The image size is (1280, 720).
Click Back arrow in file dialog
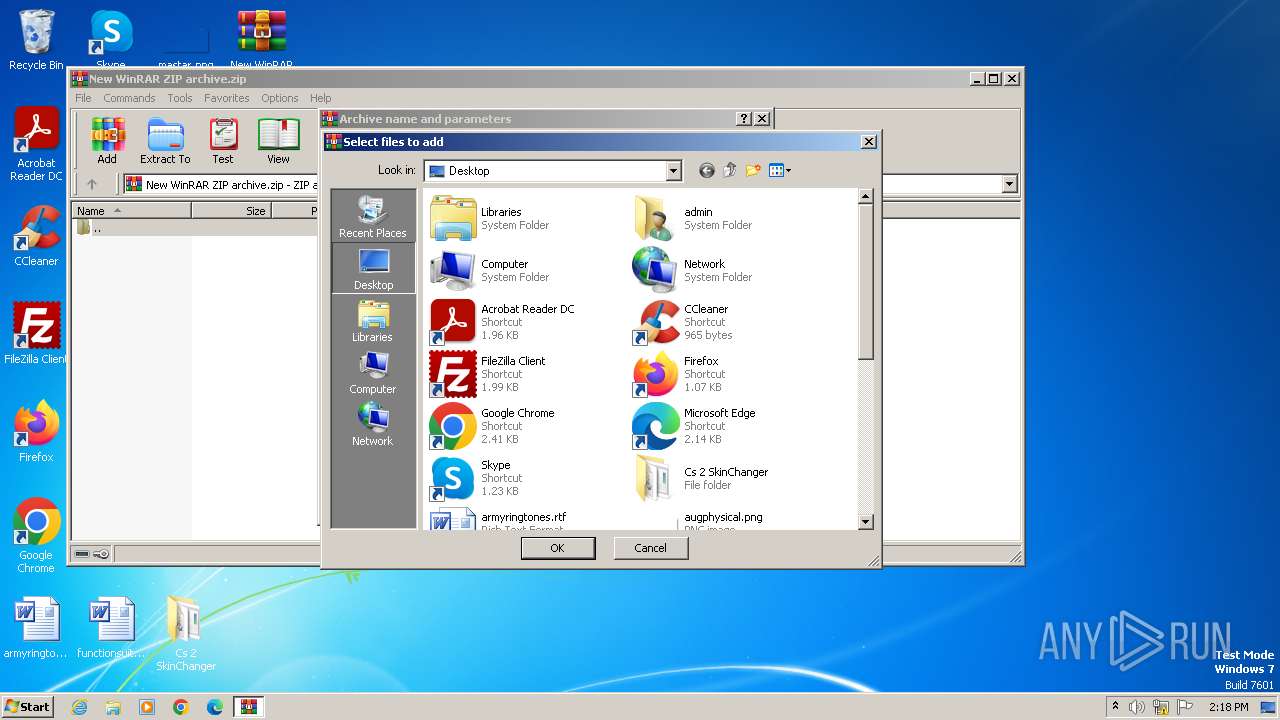pos(706,171)
